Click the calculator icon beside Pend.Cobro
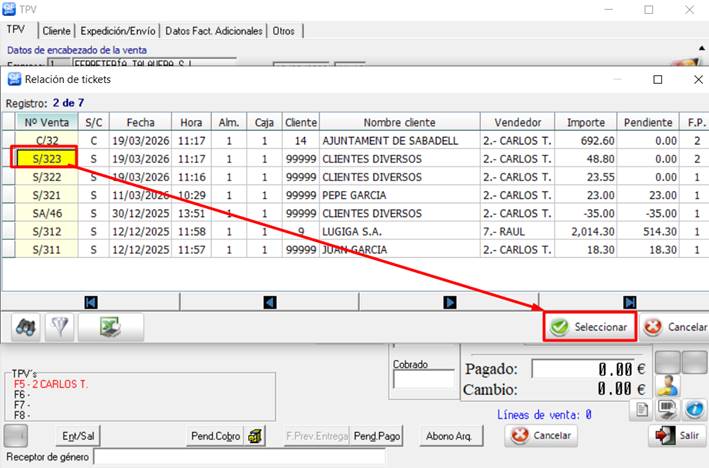Screen dimensions: 709x468 pyautogui.click(x=256, y=435)
